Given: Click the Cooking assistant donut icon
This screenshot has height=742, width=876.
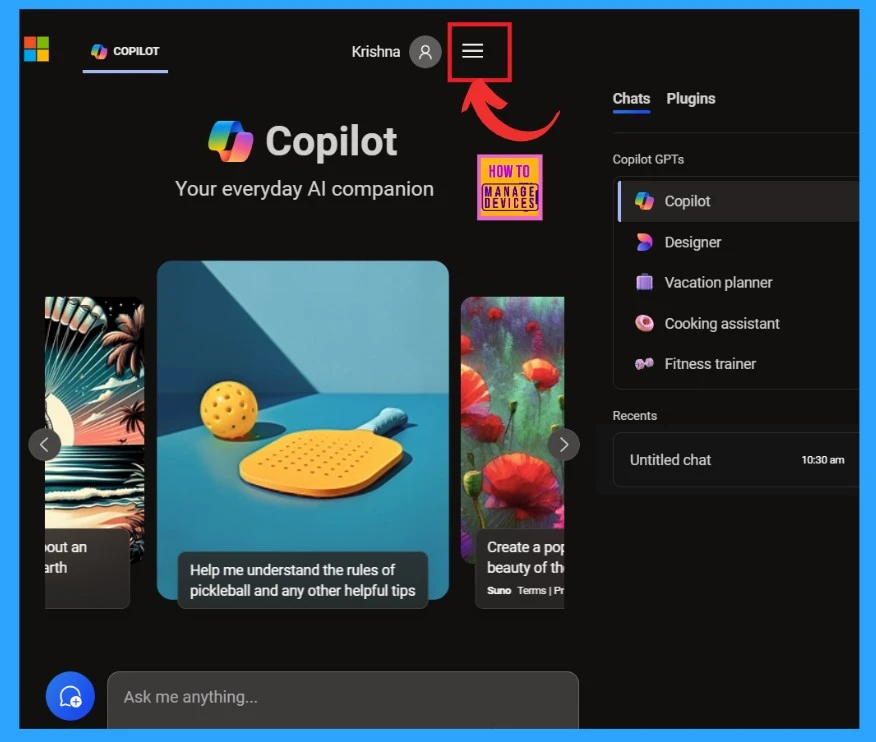Looking at the screenshot, I should [644, 323].
